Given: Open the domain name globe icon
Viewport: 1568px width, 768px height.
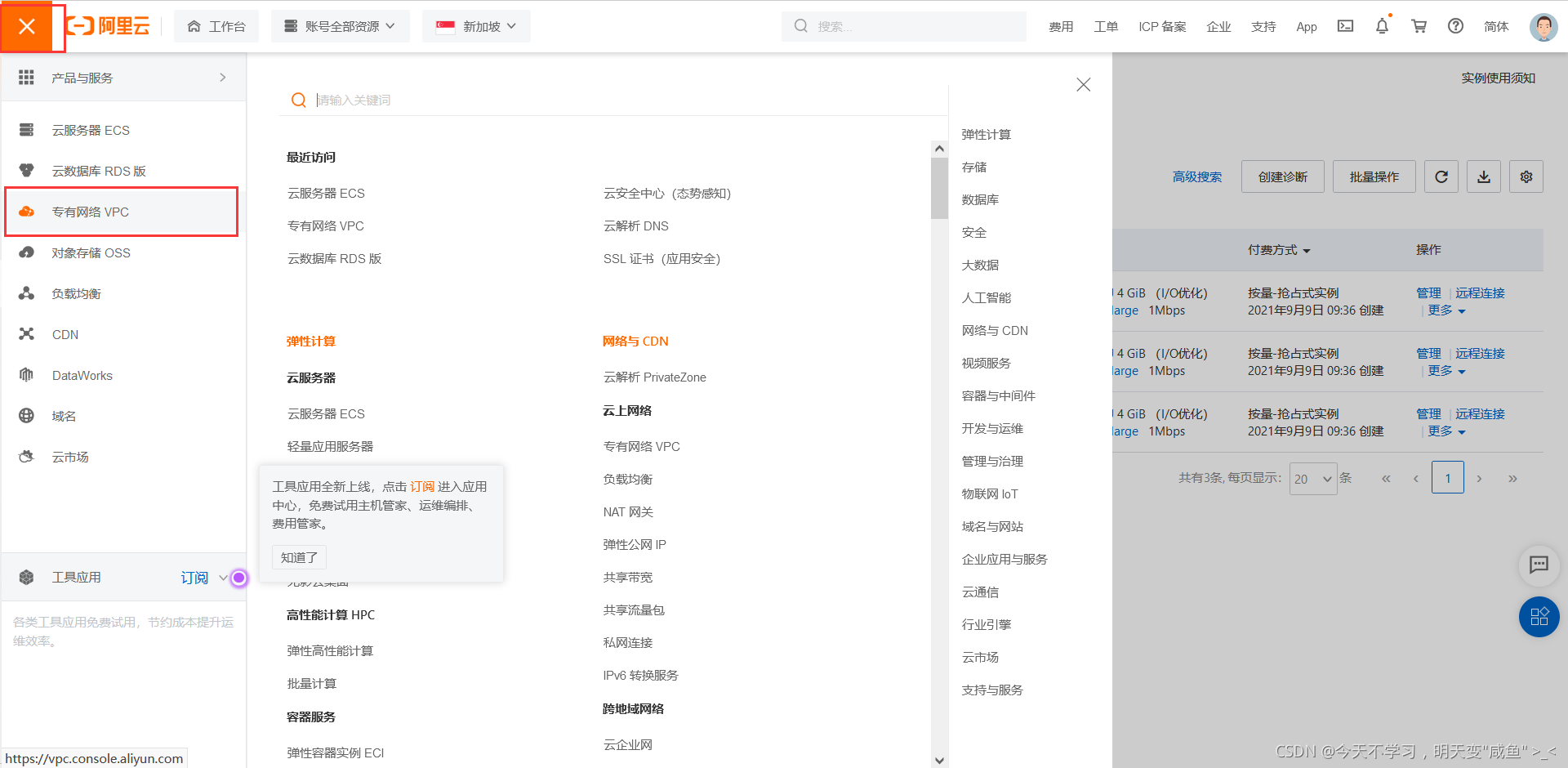Looking at the screenshot, I should pos(26,416).
